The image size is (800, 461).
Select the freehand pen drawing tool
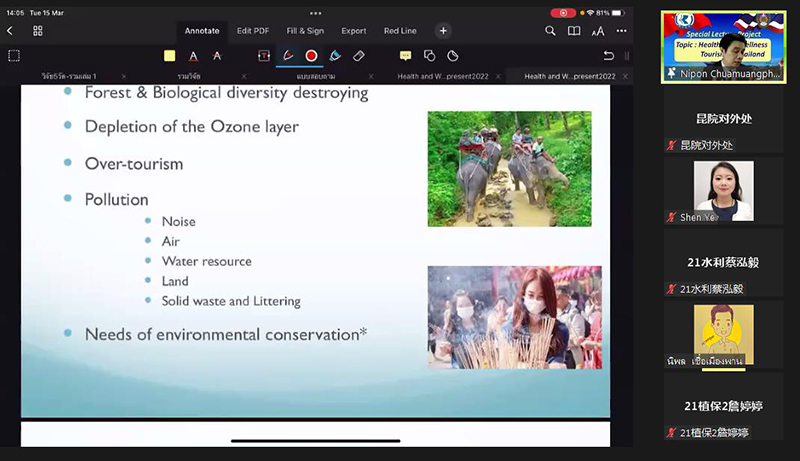(288, 56)
